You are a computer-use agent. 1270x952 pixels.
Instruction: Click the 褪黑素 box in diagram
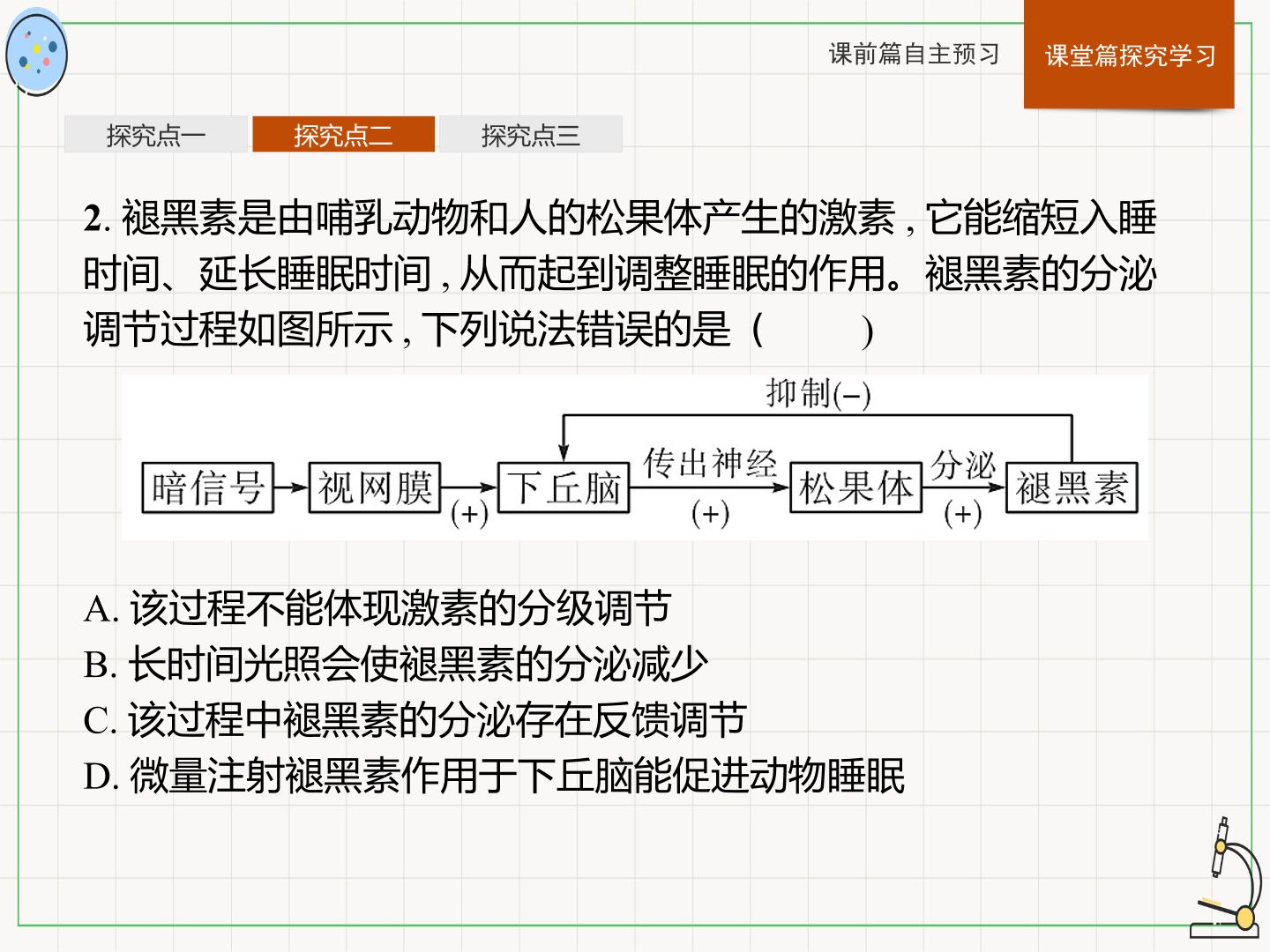click(1072, 487)
